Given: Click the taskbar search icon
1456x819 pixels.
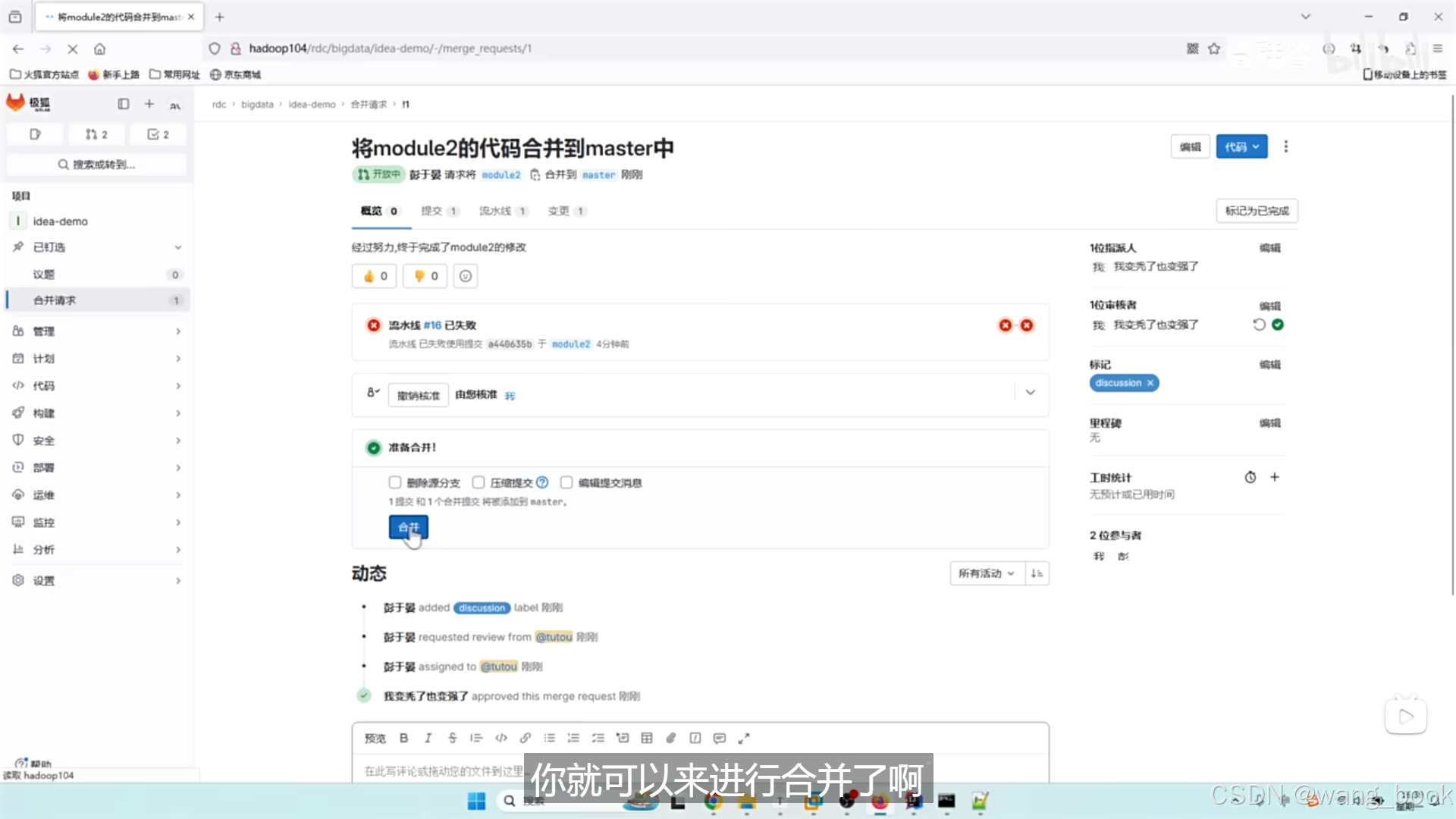Looking at the screenshot, I should coord(510,801).
